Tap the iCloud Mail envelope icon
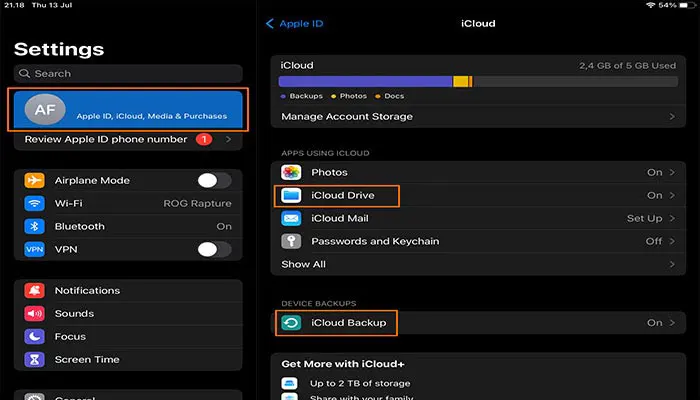Screen dimensions: 700x400 click(291, 218)
